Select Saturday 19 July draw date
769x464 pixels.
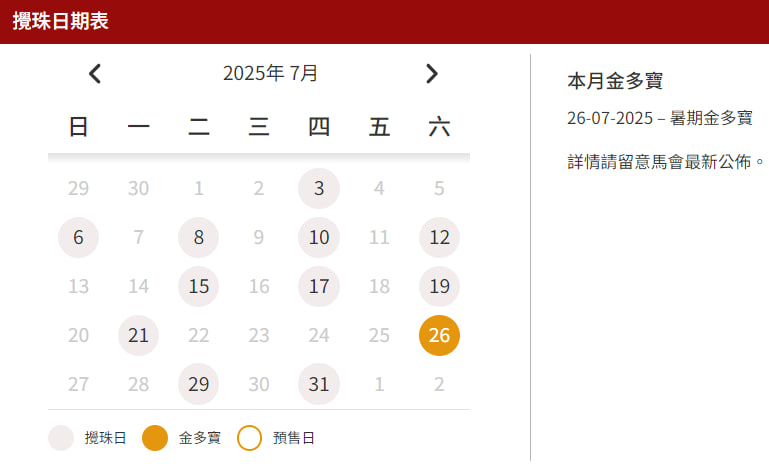(x=439, y=287)
